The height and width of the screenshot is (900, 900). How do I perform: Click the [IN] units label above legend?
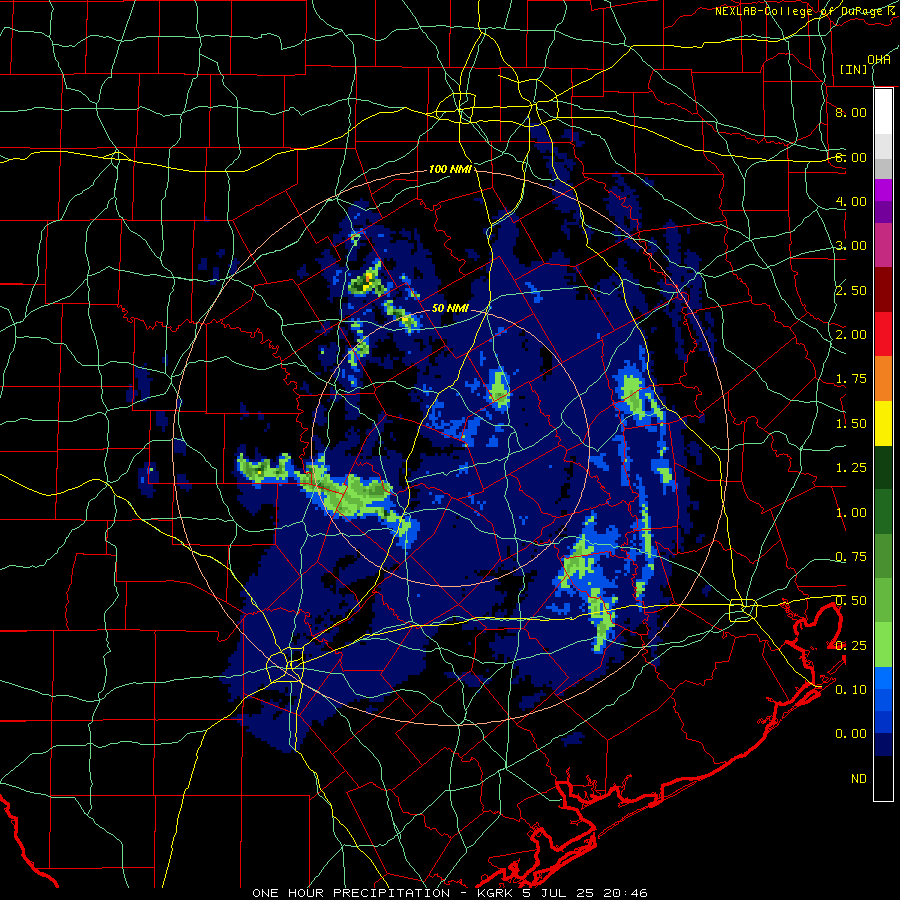click(x=853, y=69)
